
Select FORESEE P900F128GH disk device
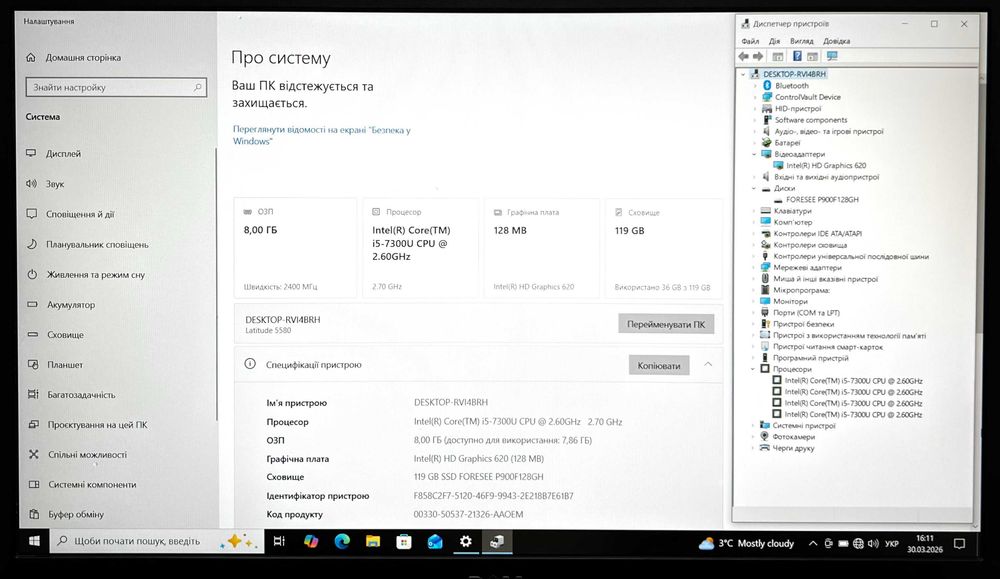pyautogui.click(x=822, y=200)
